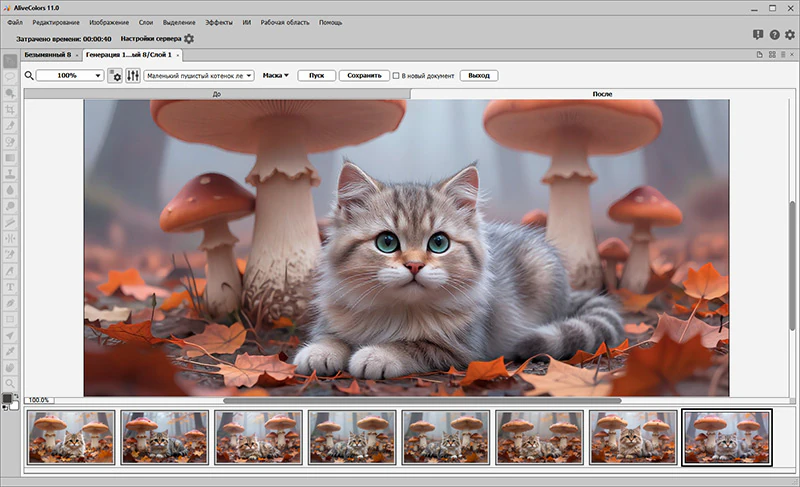Click the Выход button
The width and height of the screenshot is (800, 487).
tap(479, 75)
